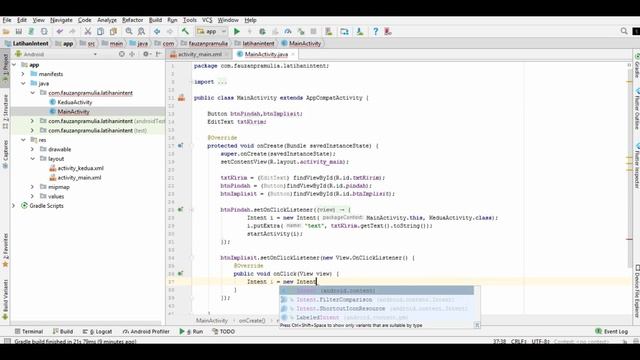Click the fauzanpramulia breadcrumb in navigation bar
The width and height of the screenshot is (640, 360).
coord(208,43)
